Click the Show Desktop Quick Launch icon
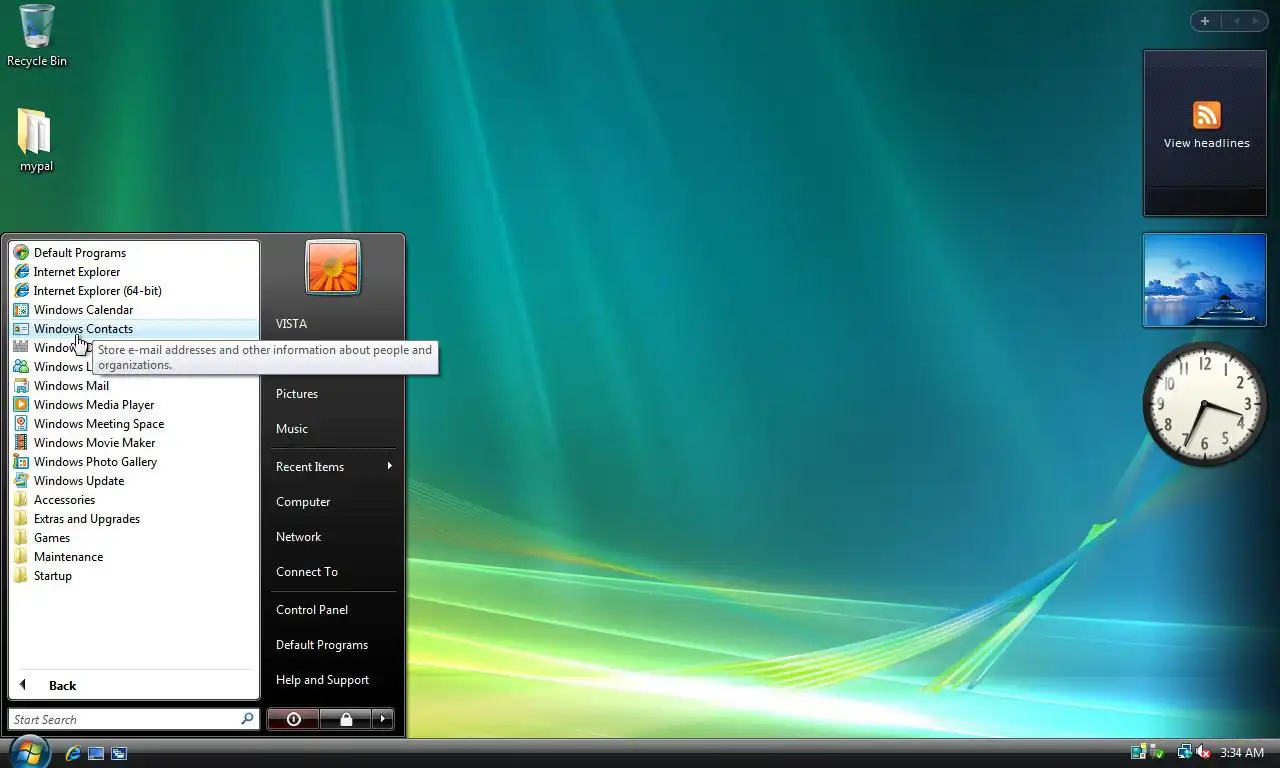This screenshot has height=768, width=1280. click(96, 753)
